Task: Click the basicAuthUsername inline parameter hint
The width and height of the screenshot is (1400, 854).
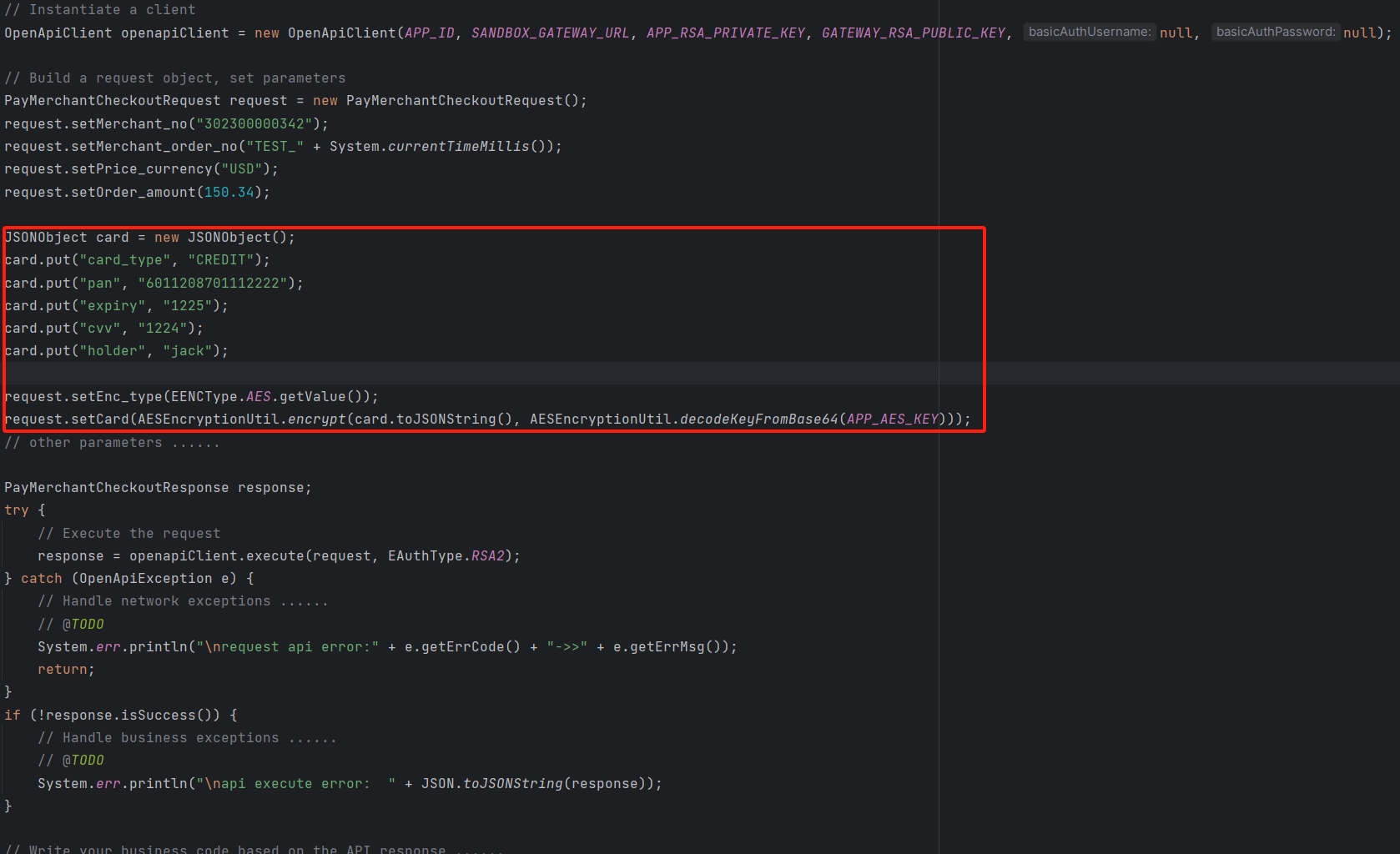Action: [1089, 32]
